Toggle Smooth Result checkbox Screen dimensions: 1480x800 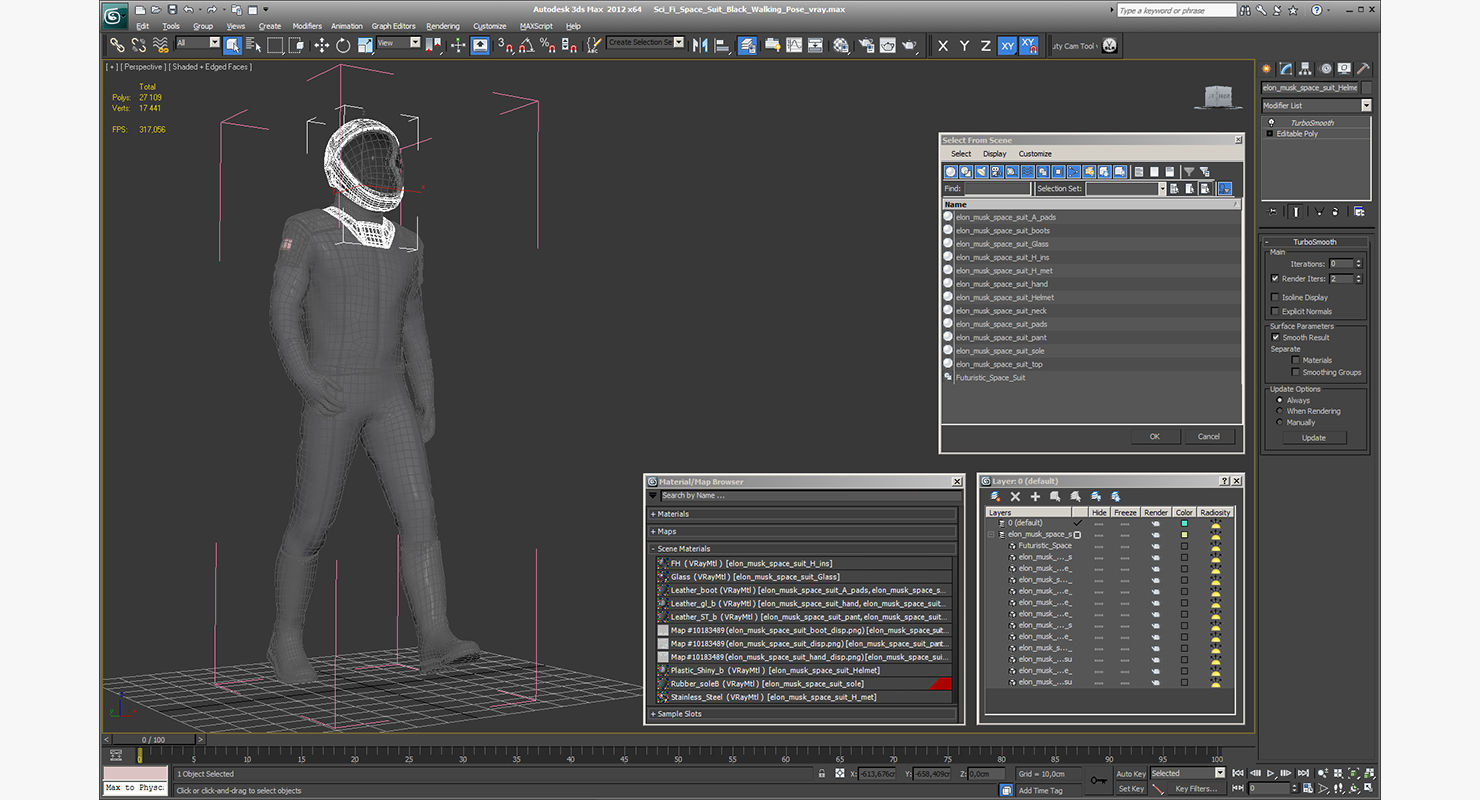[x=1275, y=337]
